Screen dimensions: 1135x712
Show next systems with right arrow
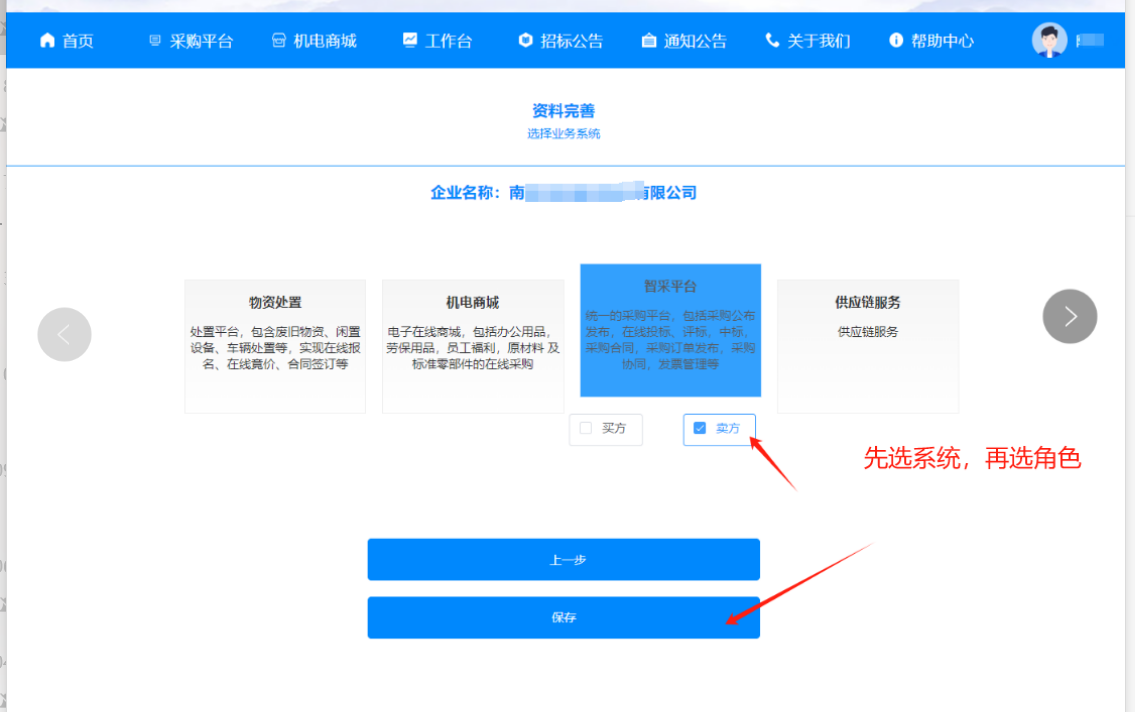pyautogui.click(x=1070, y=316)
